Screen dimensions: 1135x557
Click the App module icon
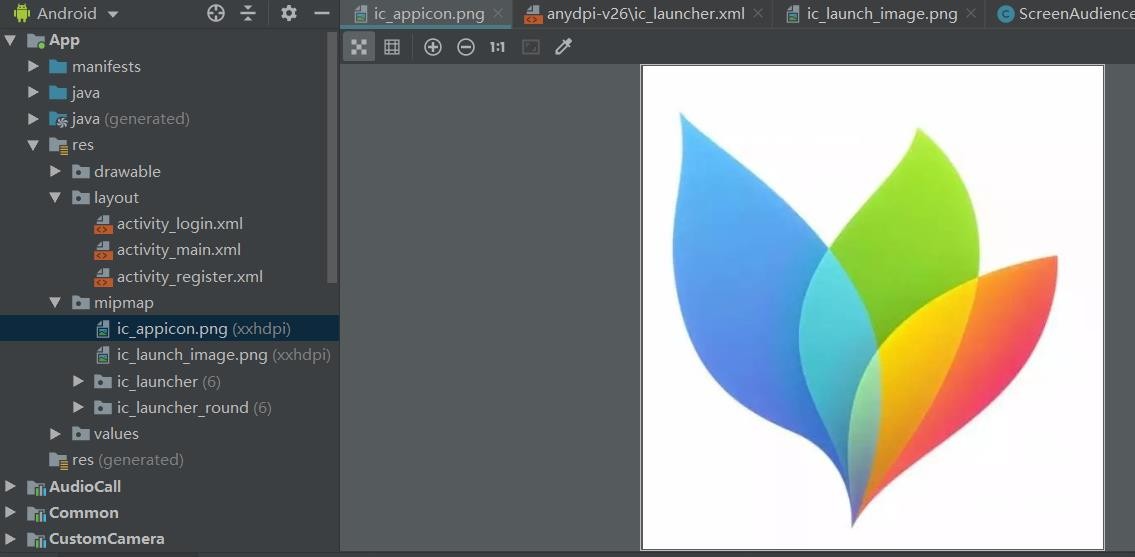35,41
